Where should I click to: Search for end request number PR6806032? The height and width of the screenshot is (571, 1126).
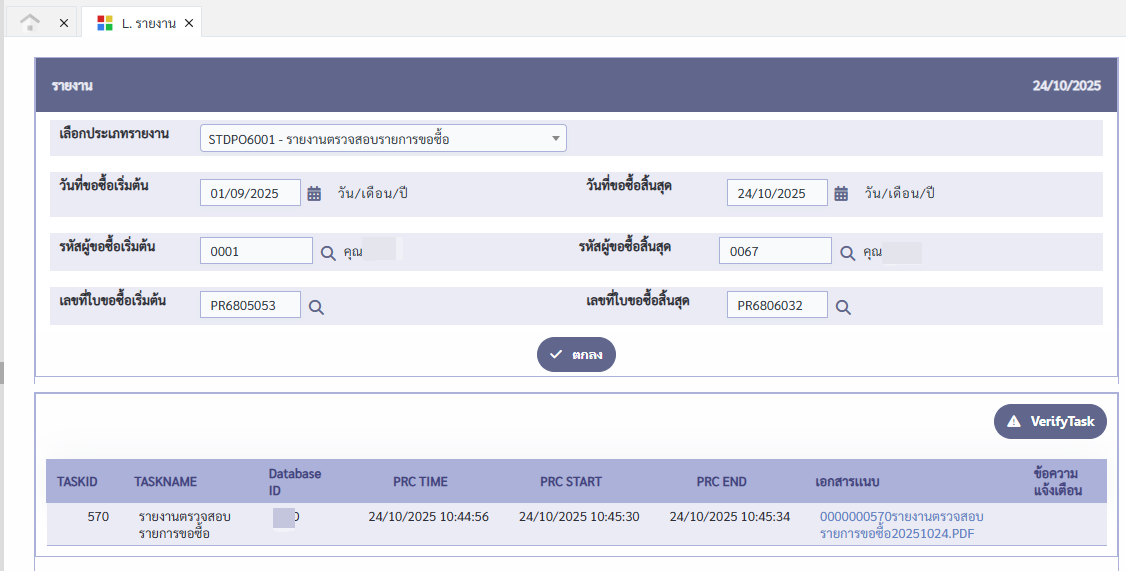click(843, 307)
